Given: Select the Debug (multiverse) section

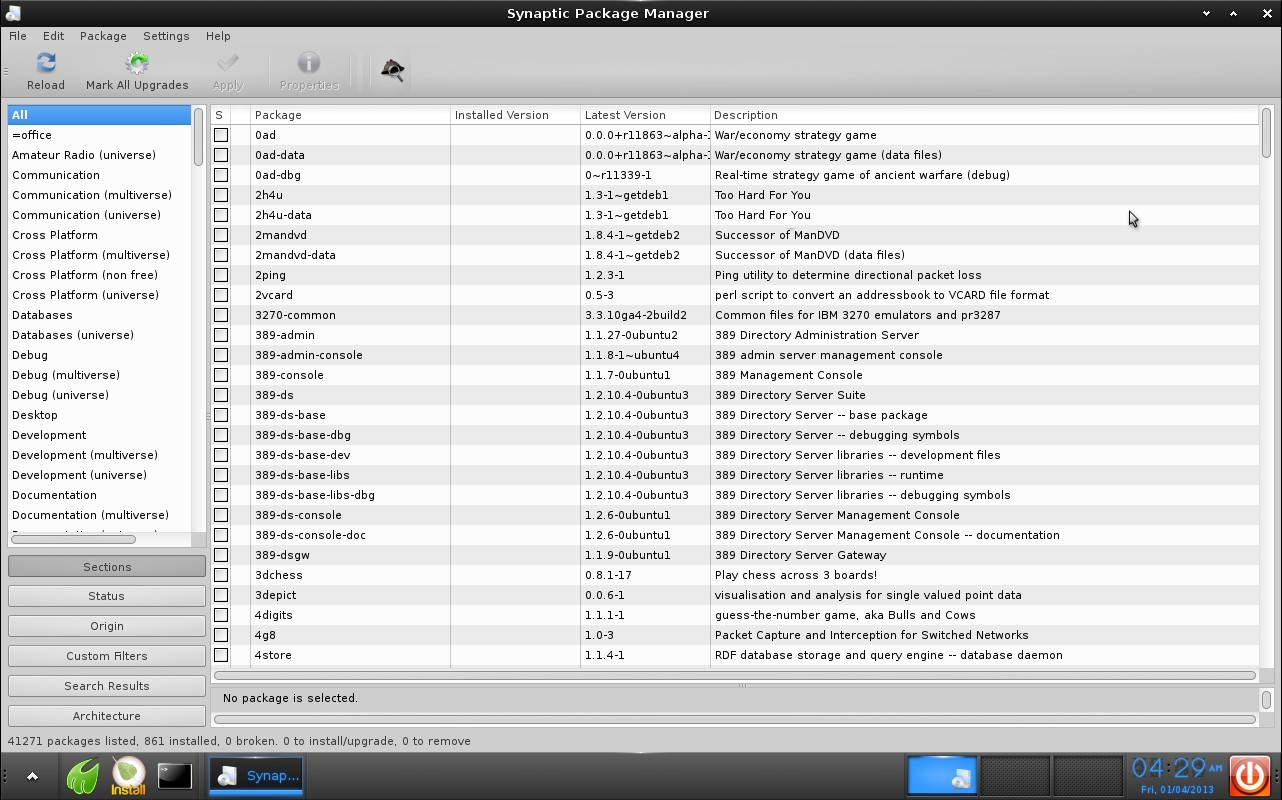Looking at the screenshot, I should point(100,375).
